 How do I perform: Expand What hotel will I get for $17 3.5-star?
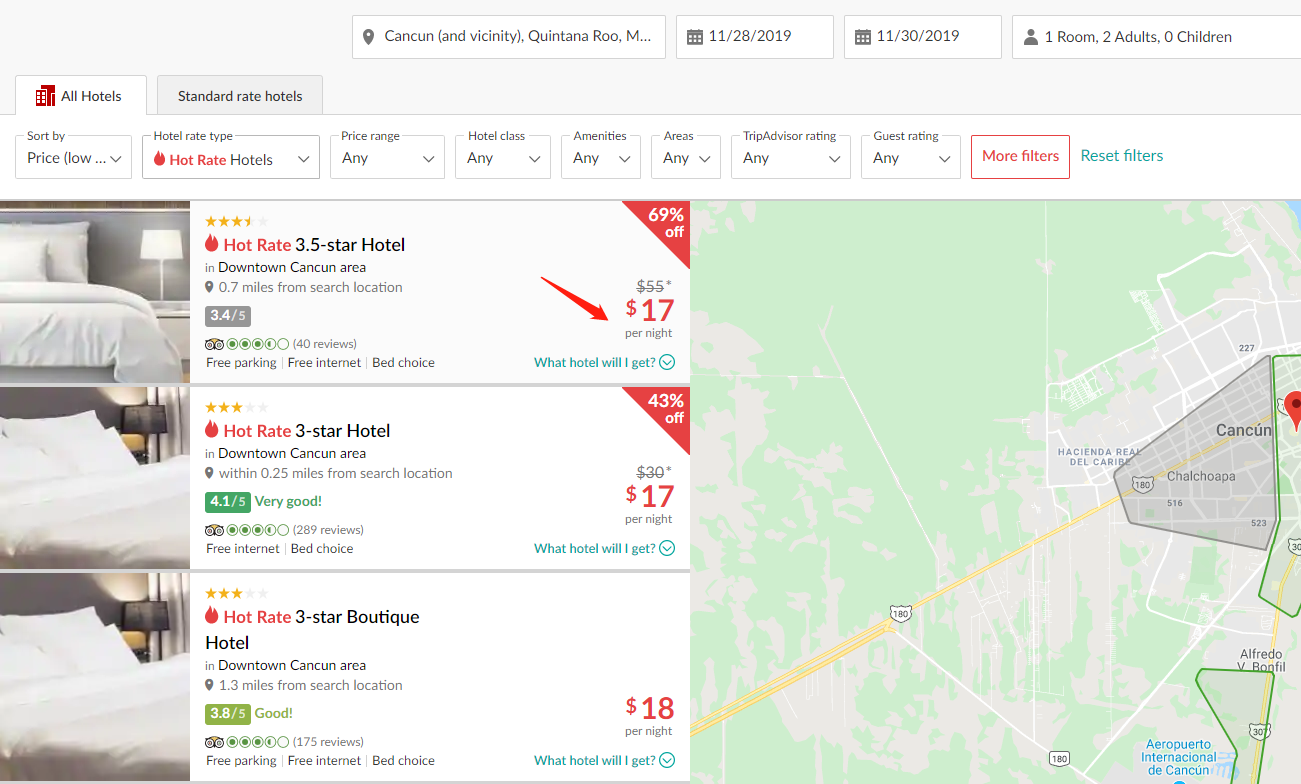tap(604, 362)
